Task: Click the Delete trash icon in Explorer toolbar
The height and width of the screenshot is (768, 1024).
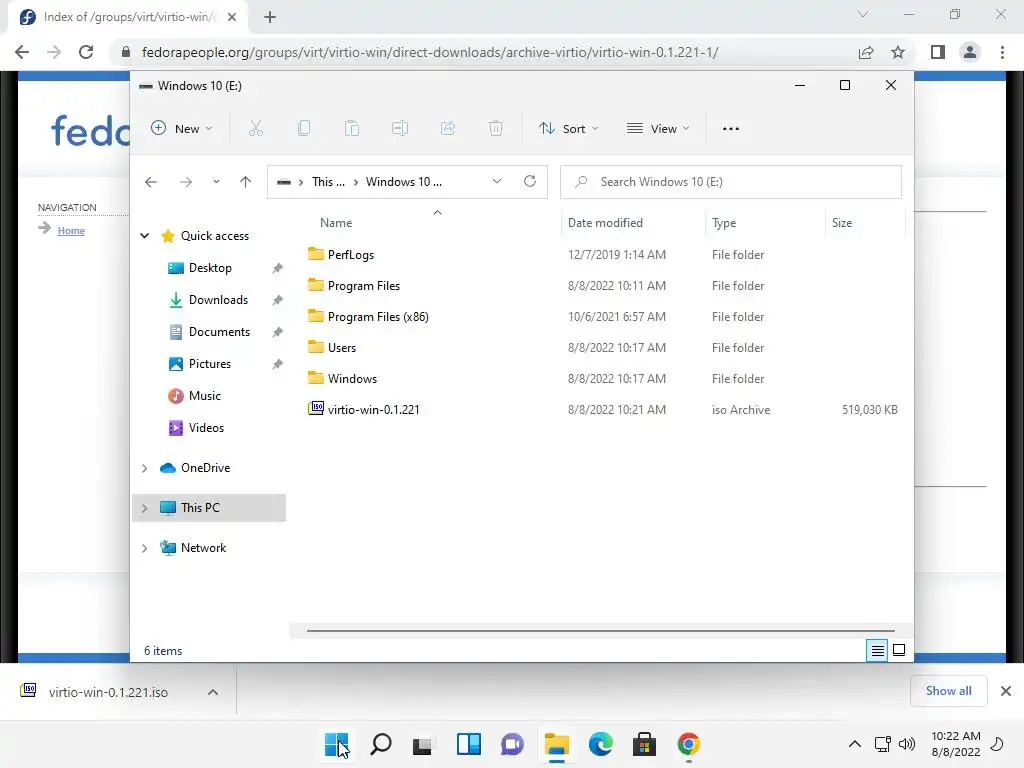Action: coord(496,129)
